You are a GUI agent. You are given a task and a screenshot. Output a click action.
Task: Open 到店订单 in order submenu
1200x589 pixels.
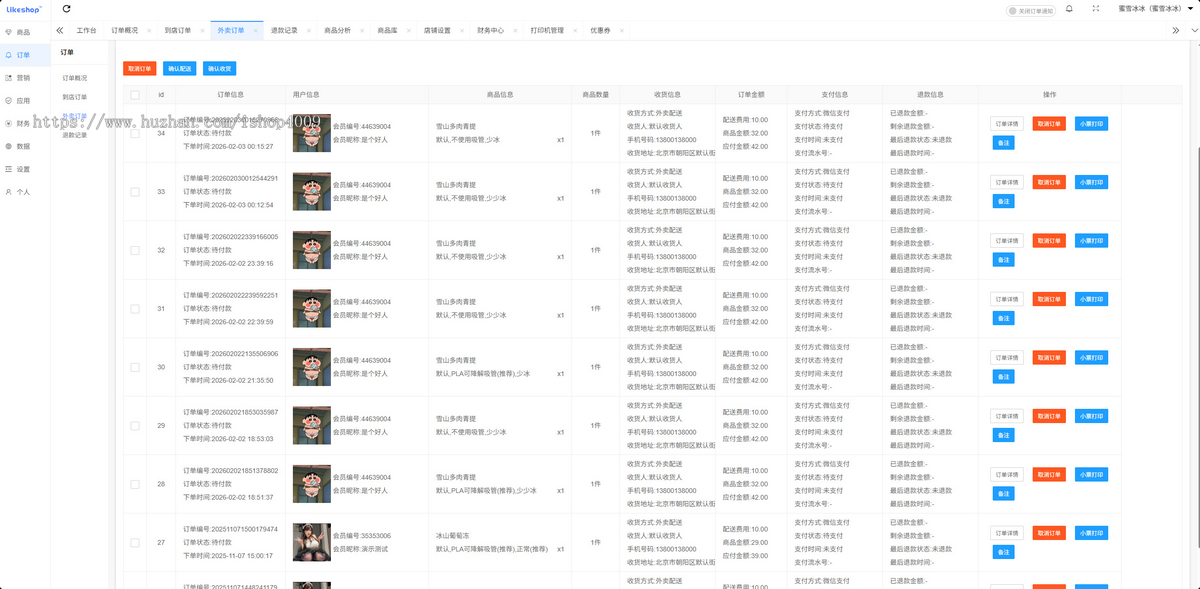75,97
